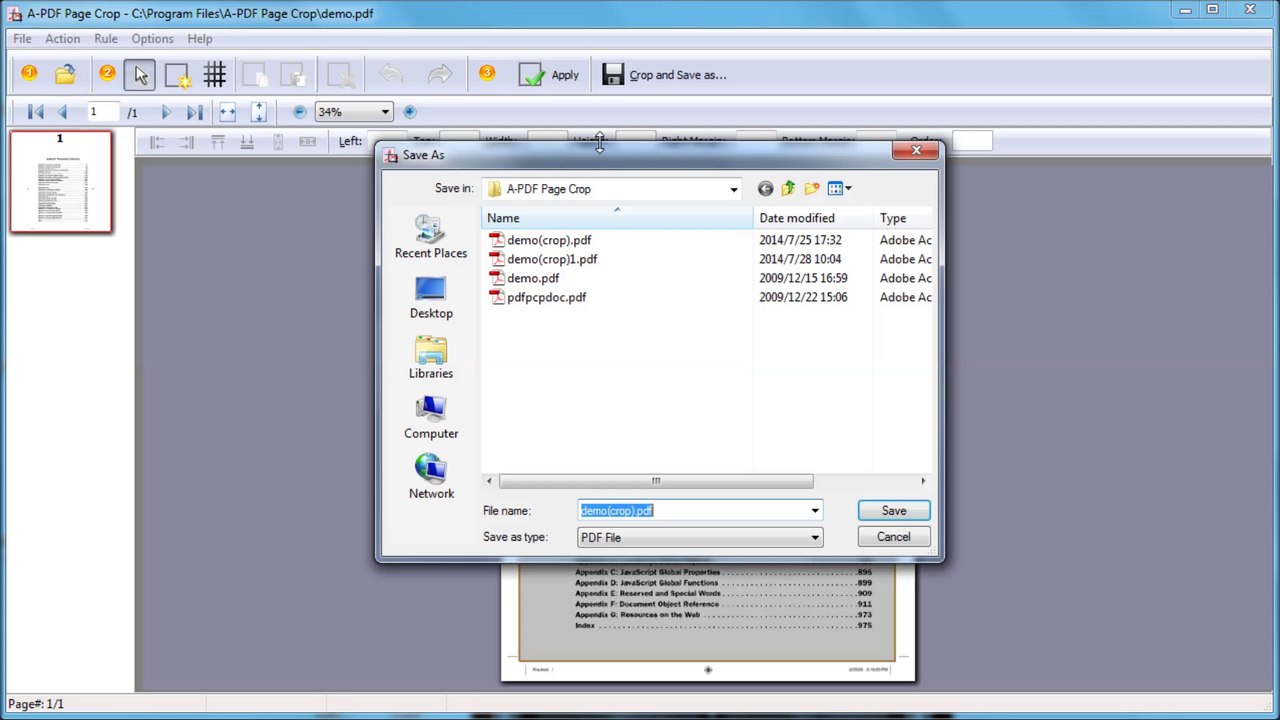Open the Action menu

tap(62, 39)
